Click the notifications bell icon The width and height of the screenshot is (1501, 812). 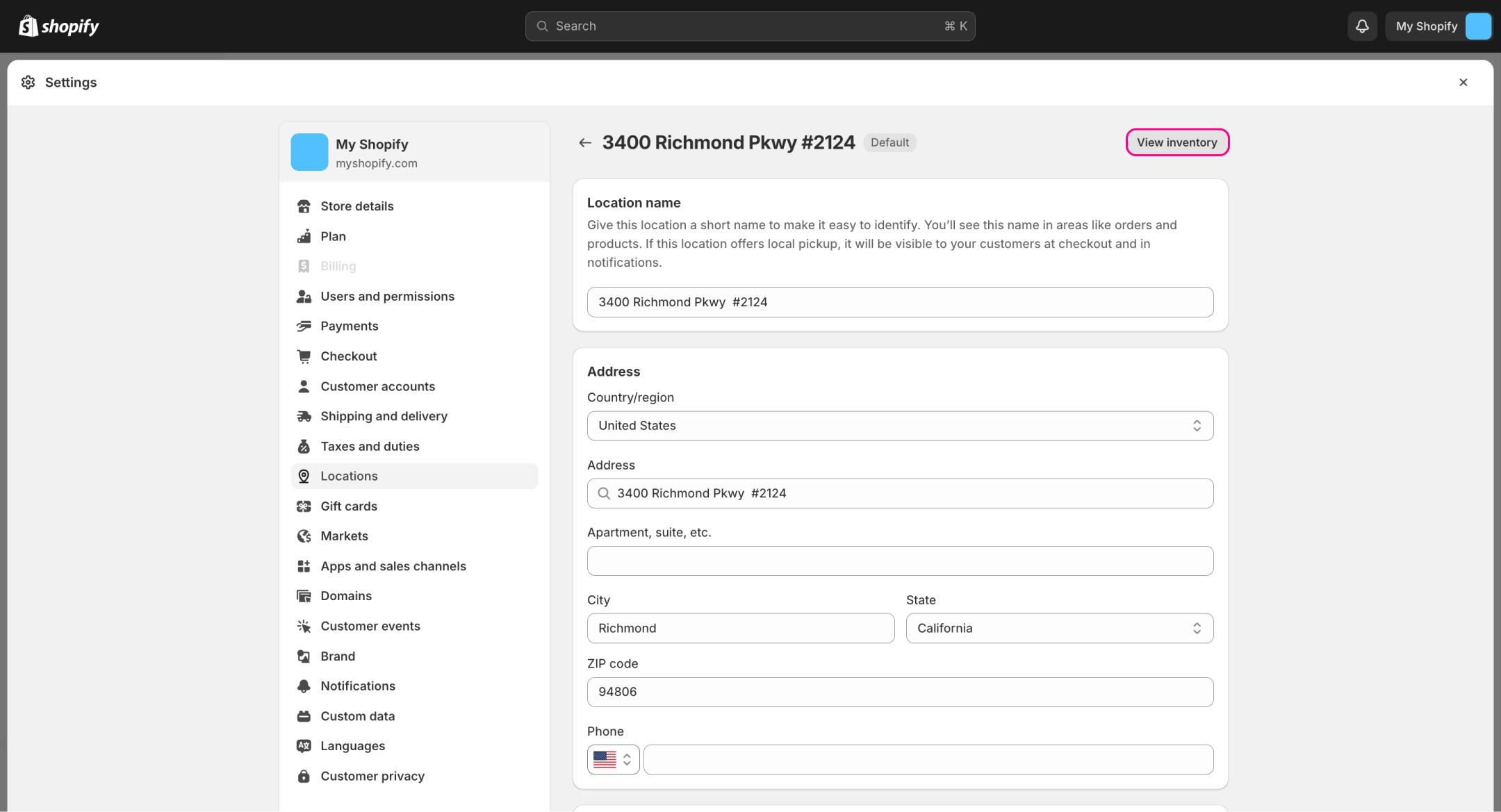coord(1362,26)
